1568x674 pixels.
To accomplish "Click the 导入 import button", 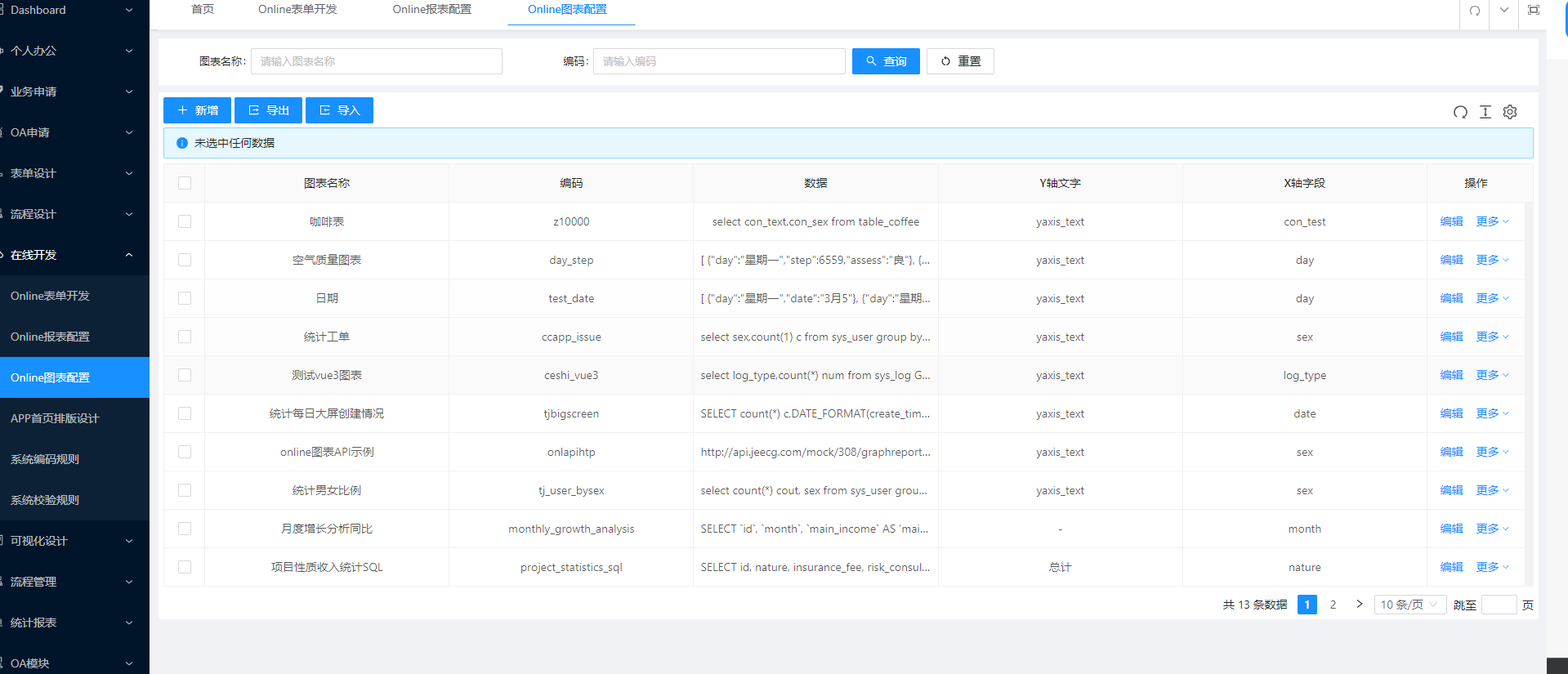I will pos(339,110).
